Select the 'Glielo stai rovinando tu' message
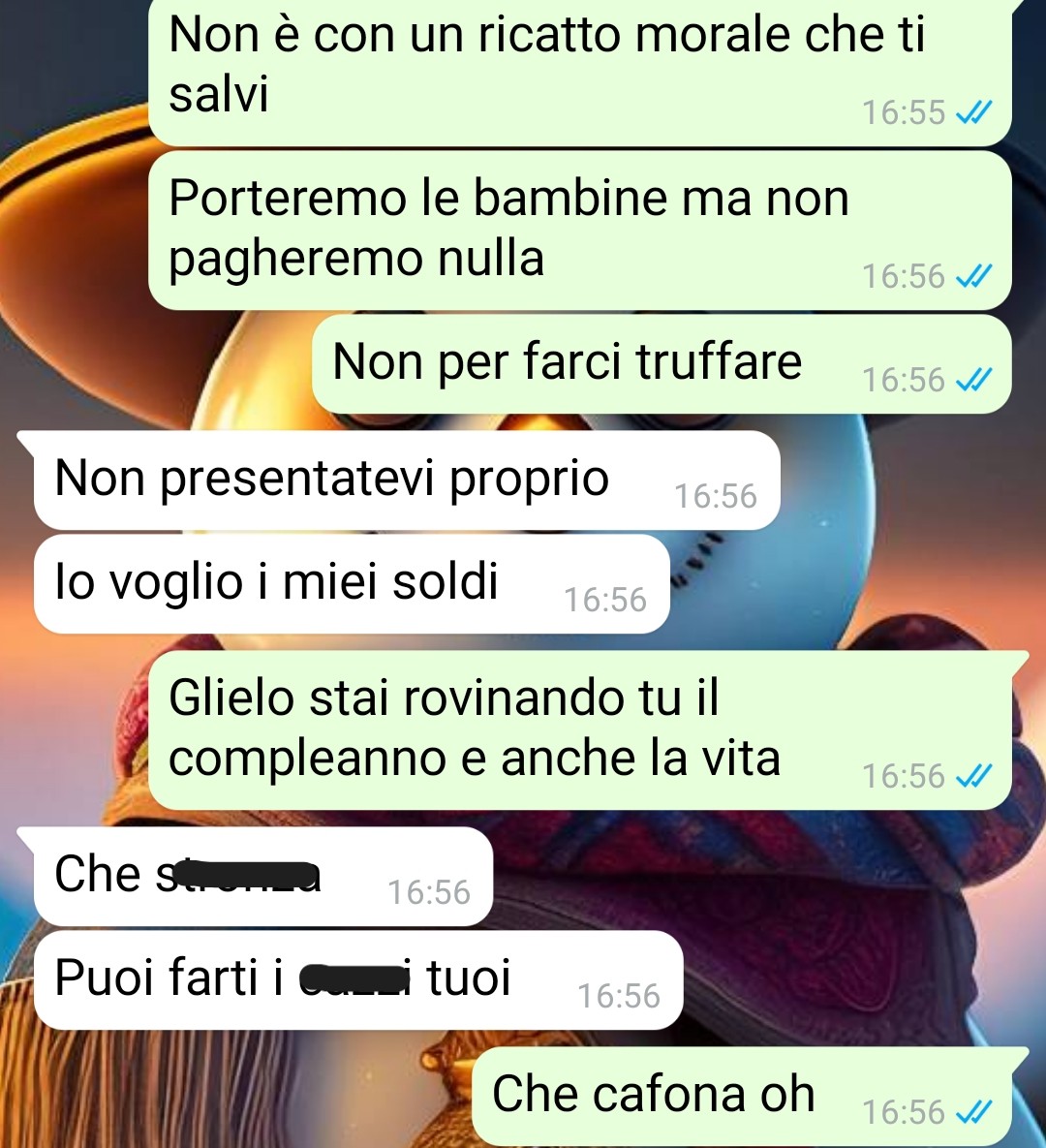 point(580,729)
